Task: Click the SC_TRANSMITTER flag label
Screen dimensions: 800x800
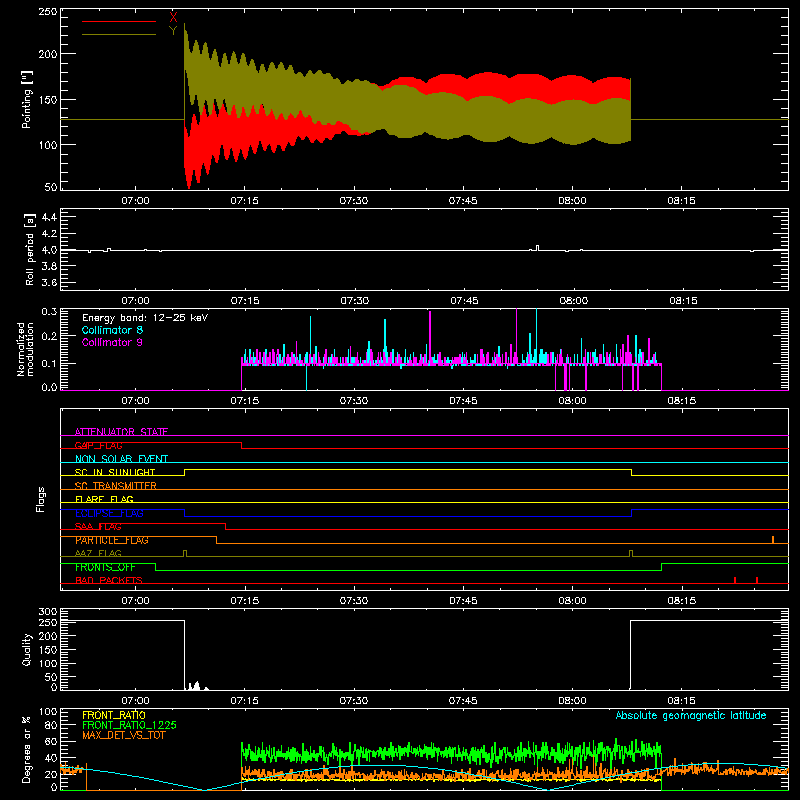Action: click(116, 486)
